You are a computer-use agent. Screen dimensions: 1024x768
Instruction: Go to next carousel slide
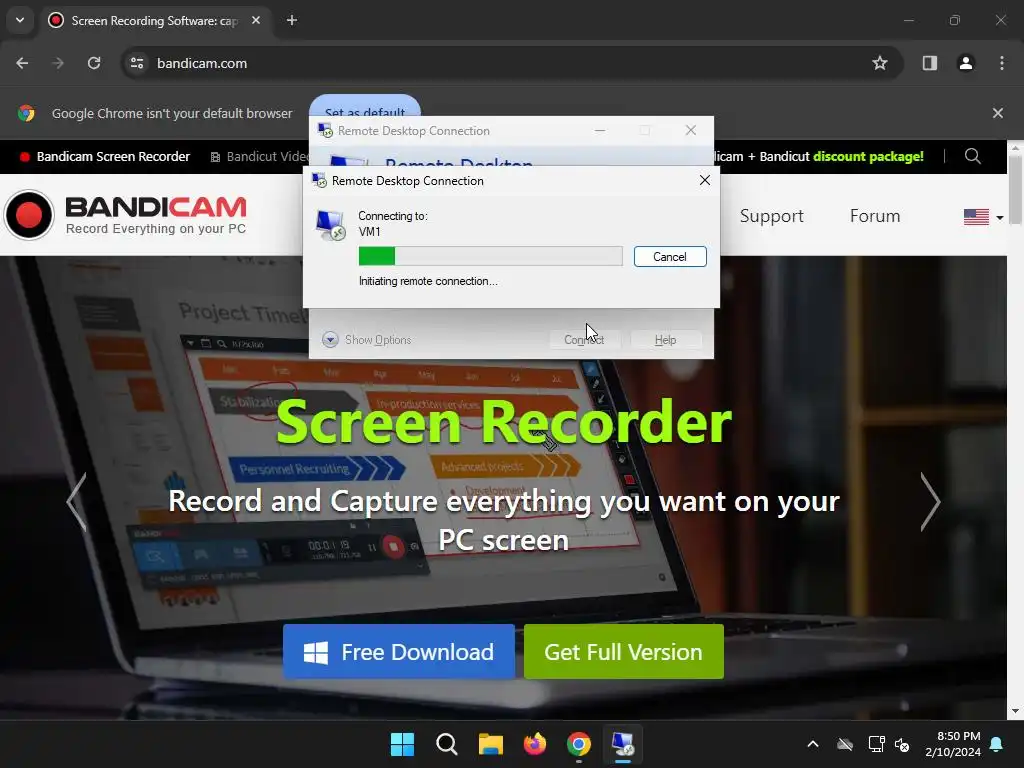point(930,502)
